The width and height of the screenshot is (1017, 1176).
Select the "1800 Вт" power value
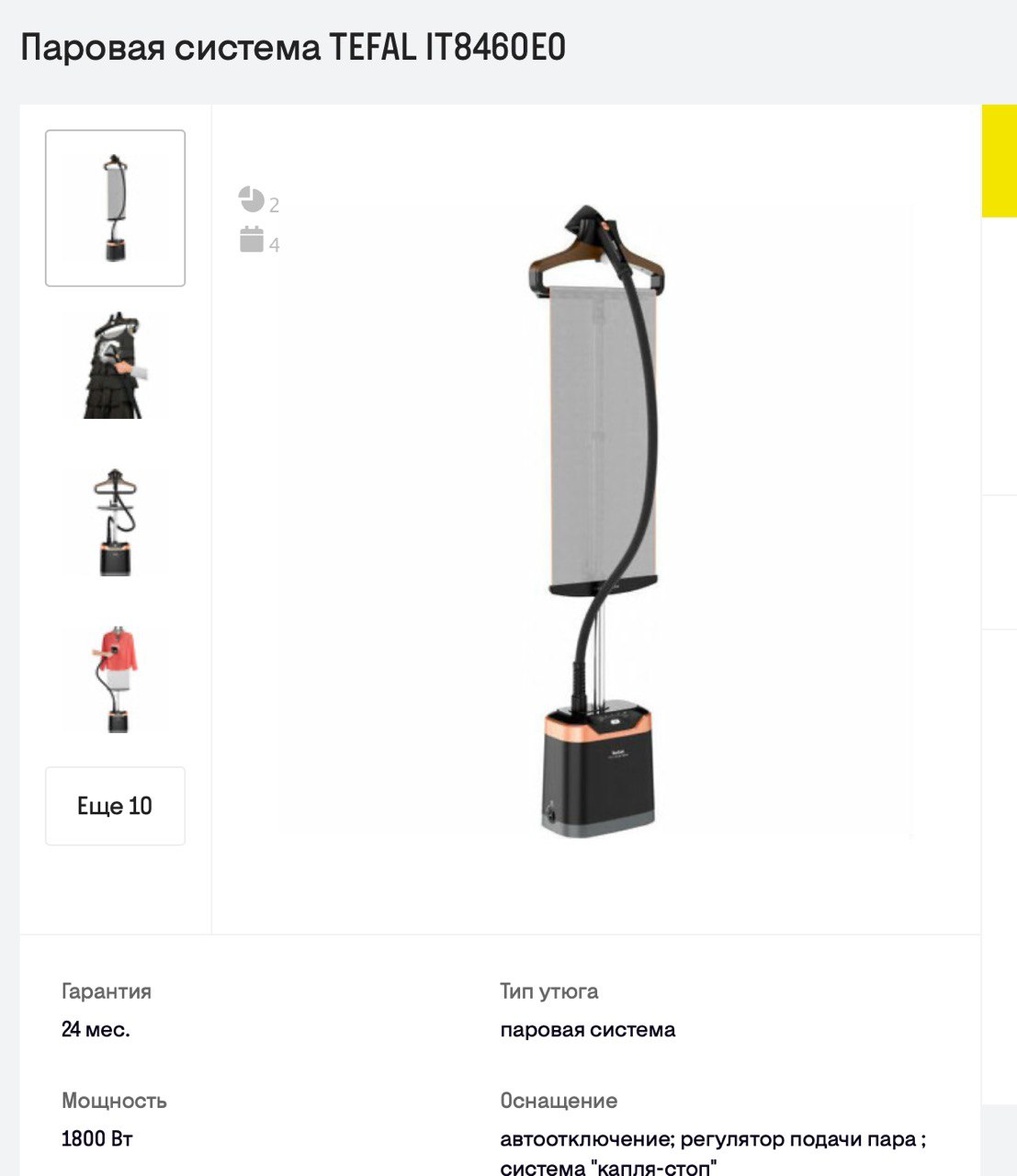click(x=97, y=1139)
